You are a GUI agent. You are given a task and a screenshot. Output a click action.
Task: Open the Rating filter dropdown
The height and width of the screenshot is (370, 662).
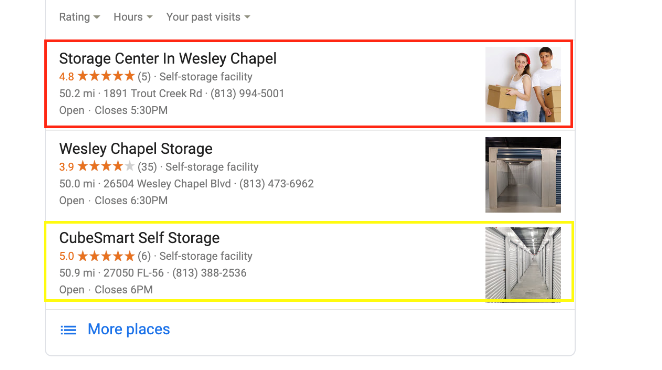[x=79, y=17]
